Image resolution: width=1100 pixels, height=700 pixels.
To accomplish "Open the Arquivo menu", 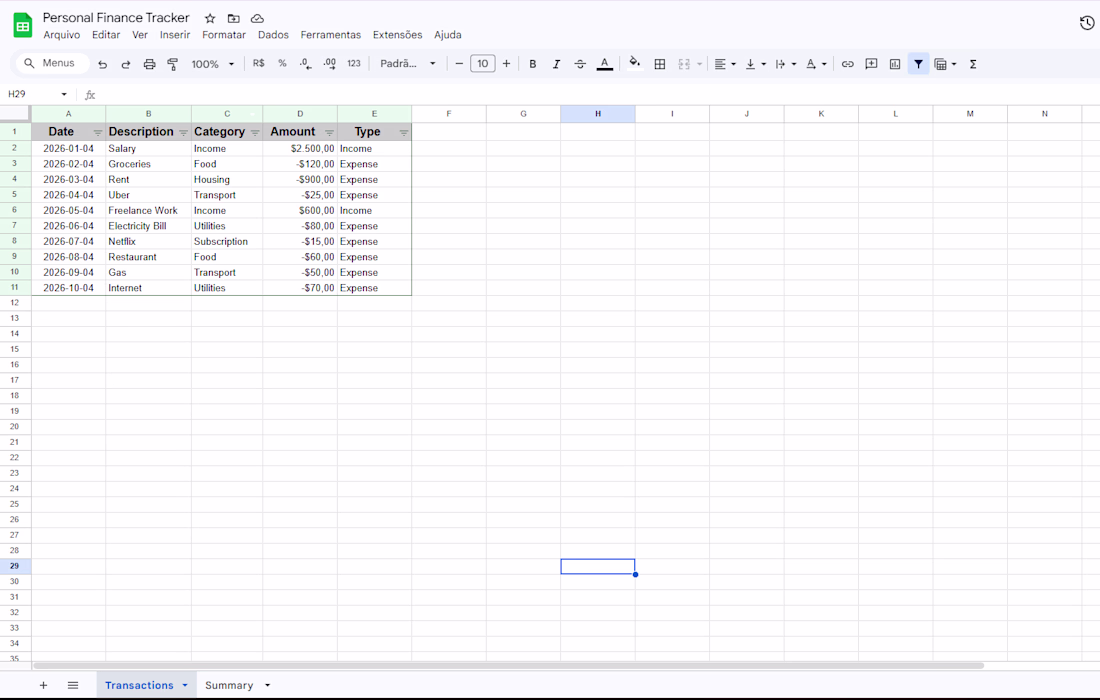I will click(x=62, y=34).
